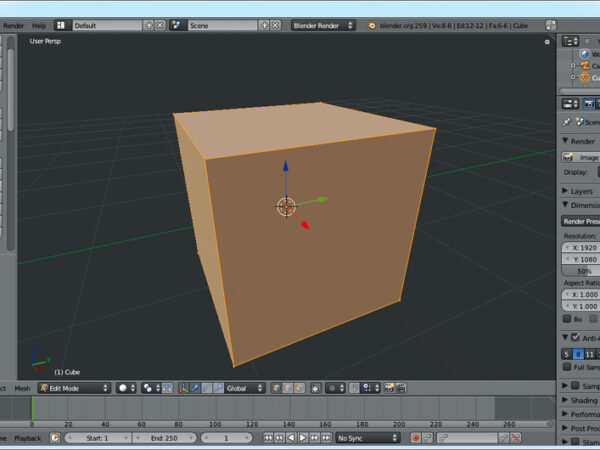Open the Help menu
Viewport: 600px width, 450px height.
pos(39,25)
